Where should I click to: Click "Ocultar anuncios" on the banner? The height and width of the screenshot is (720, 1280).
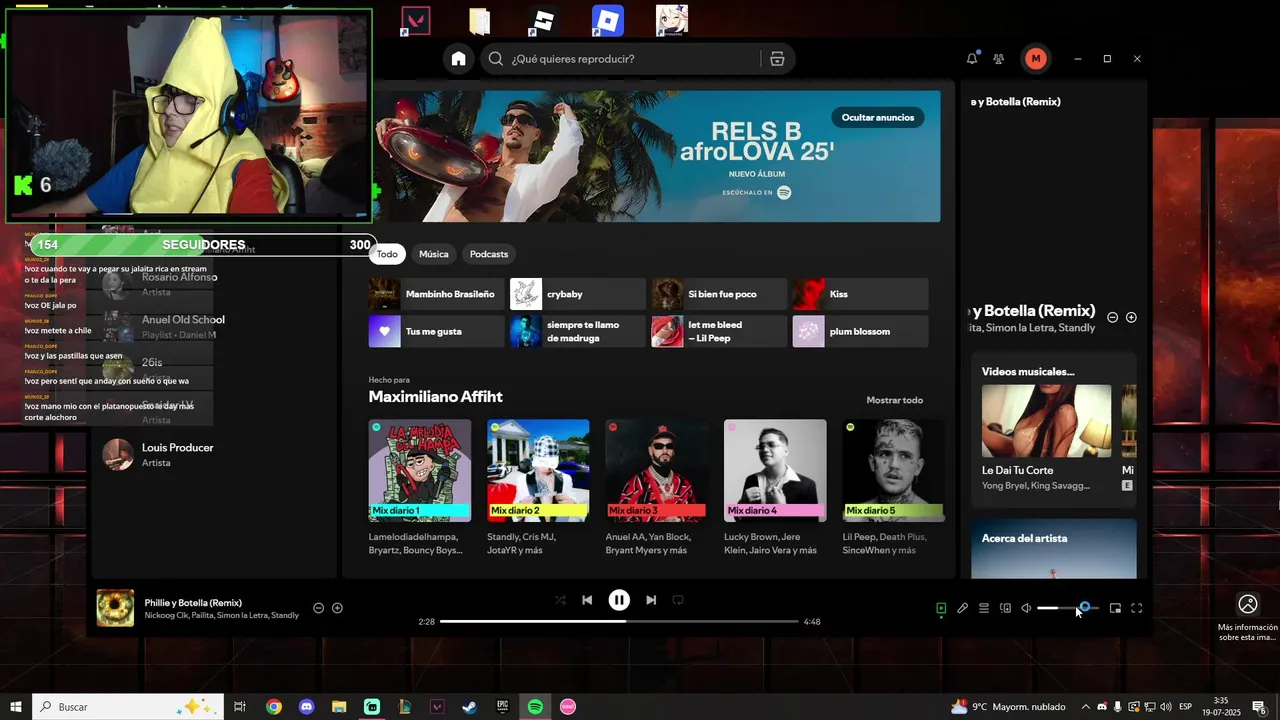tap(877, 117)
